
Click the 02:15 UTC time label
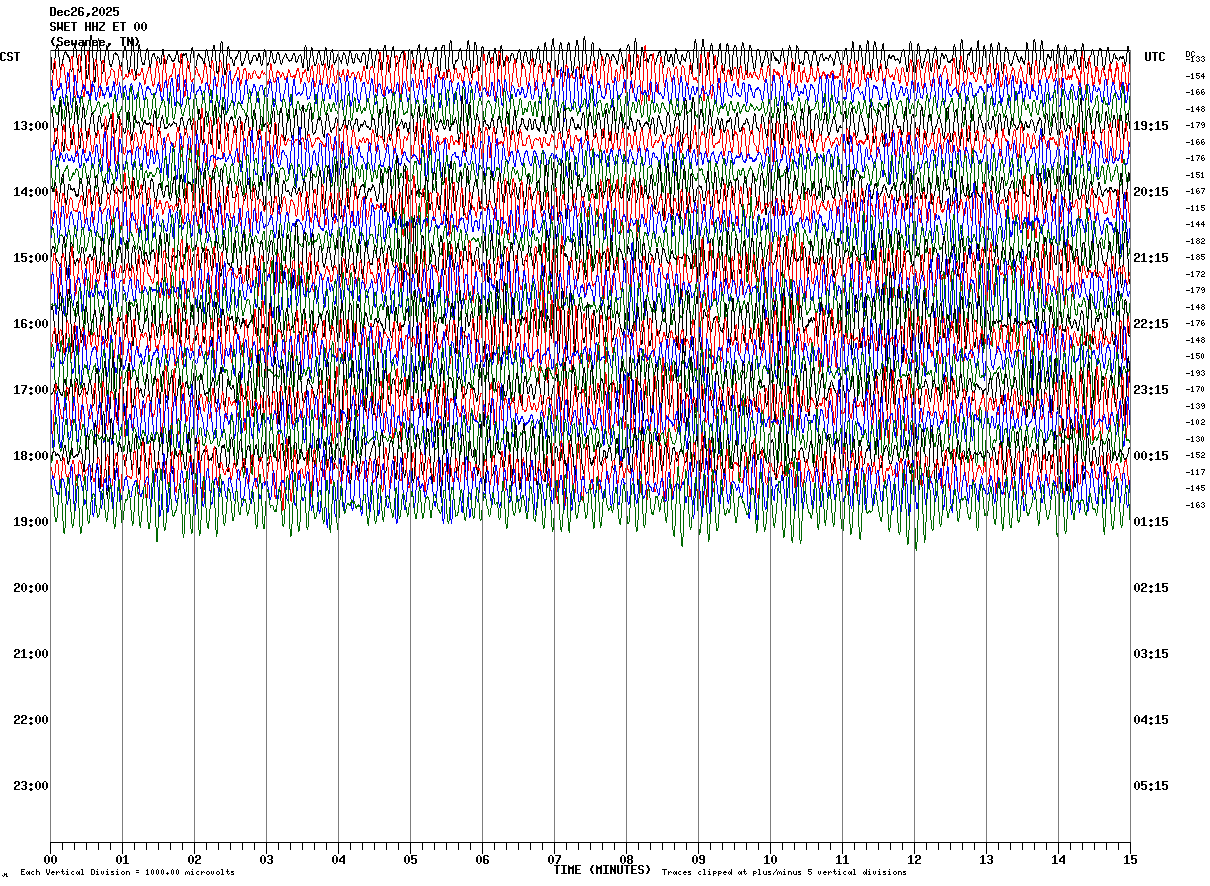[1150, 588]
